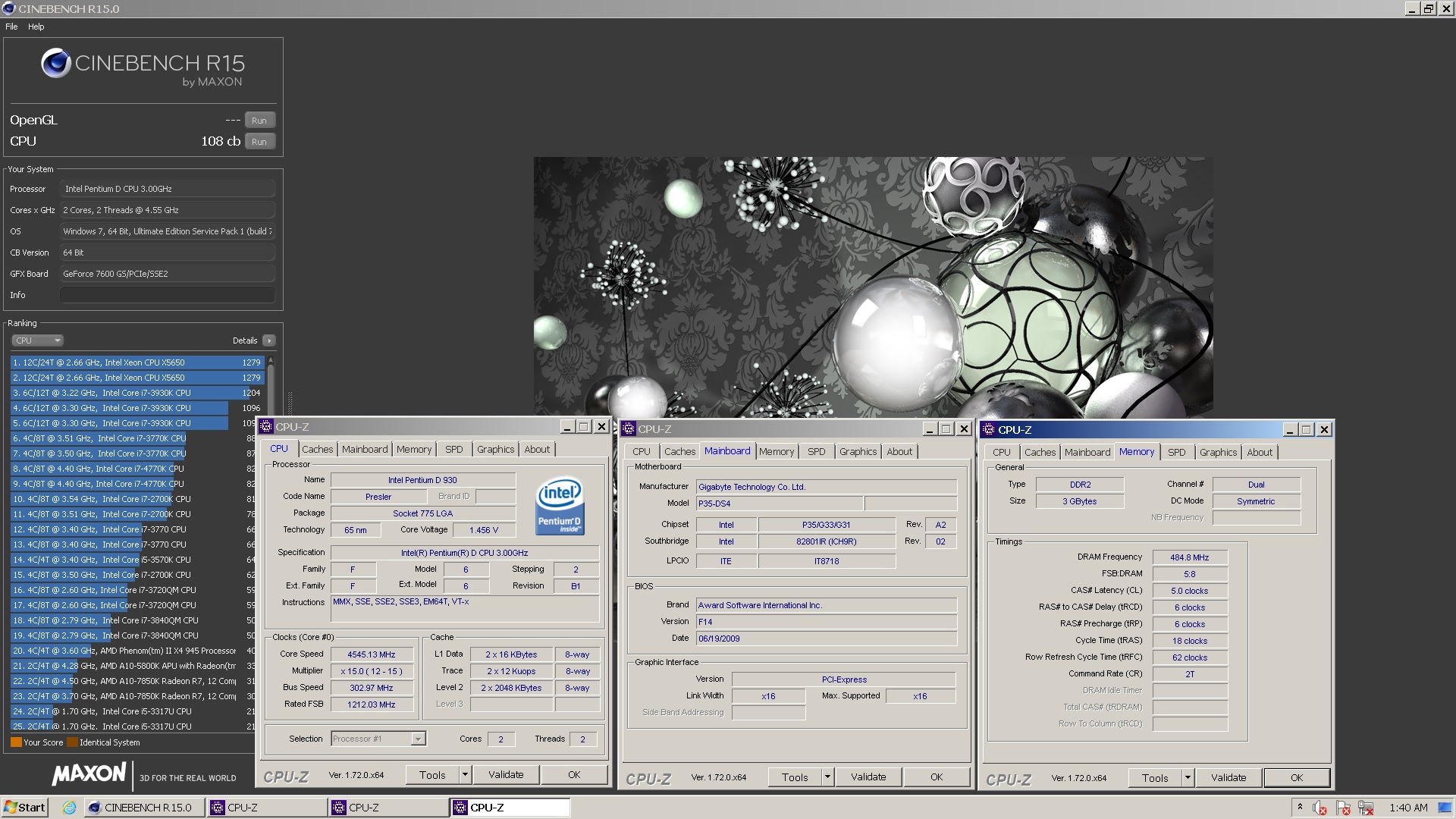Open Graphics tab in first CPU-Z window
This screenshot has height=819, width=1456.
[495, 450]
